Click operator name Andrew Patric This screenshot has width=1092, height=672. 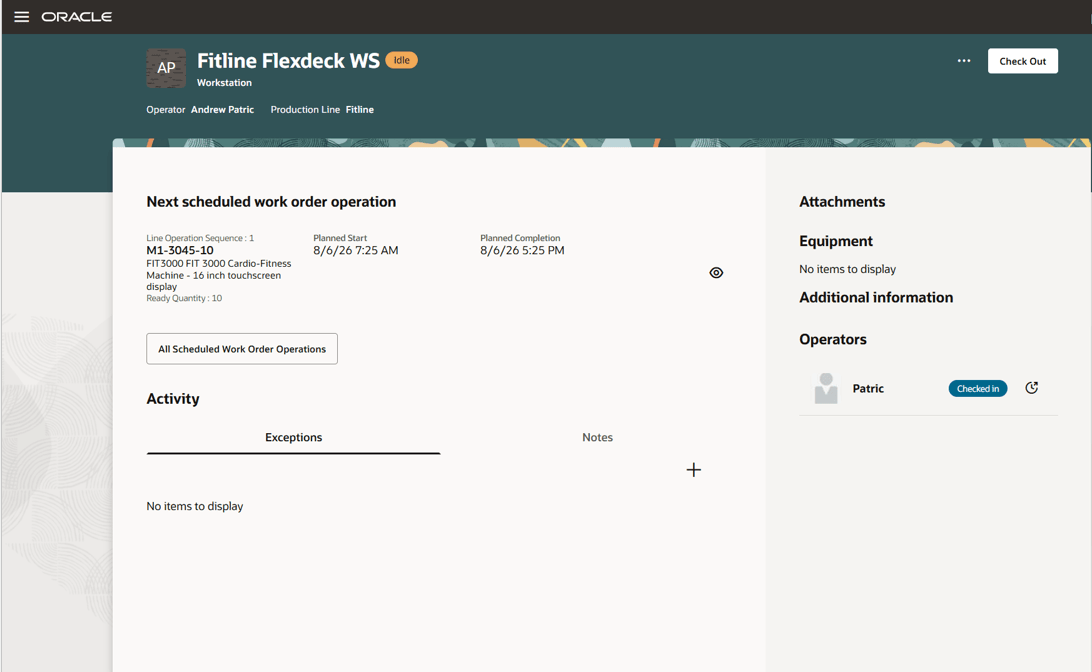click(x=222, y=110)
